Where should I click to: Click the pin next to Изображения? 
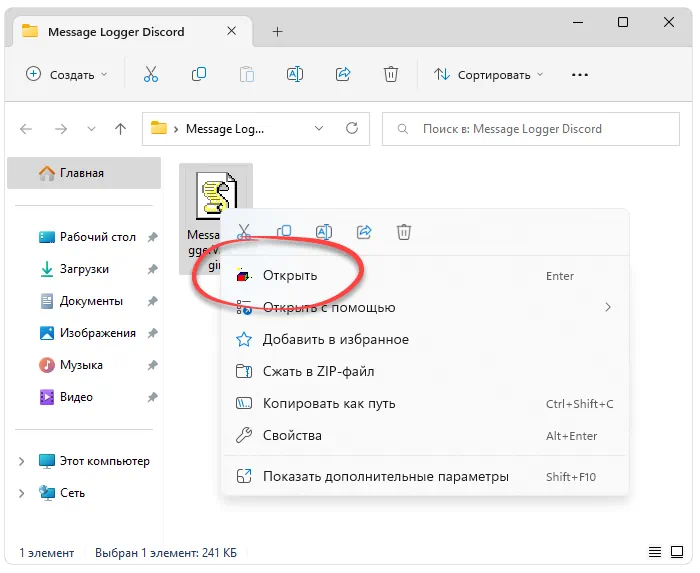153,333
